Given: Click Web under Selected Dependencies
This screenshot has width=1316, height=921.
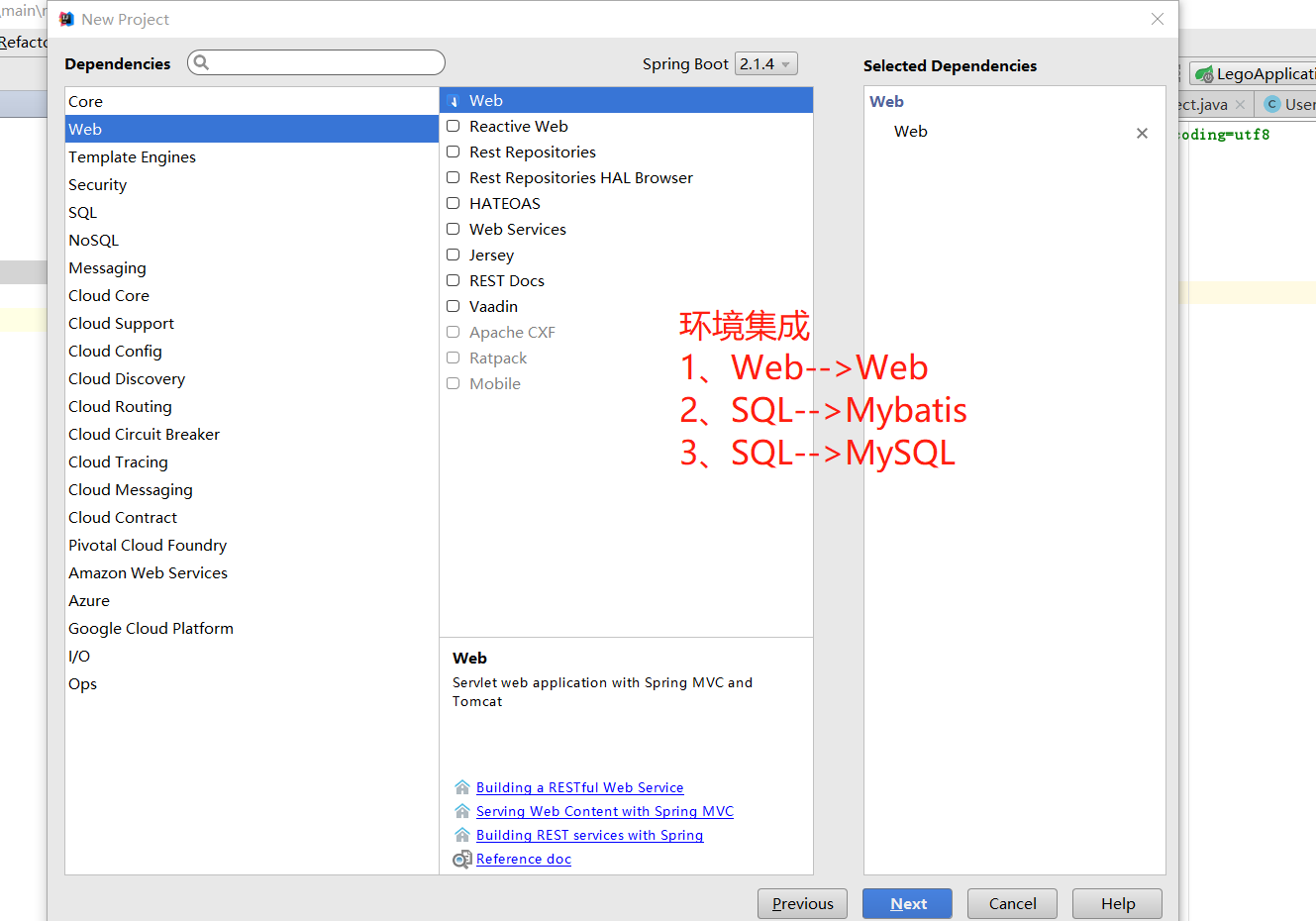Looking at the screenshot, I should [x=911, y=131].
